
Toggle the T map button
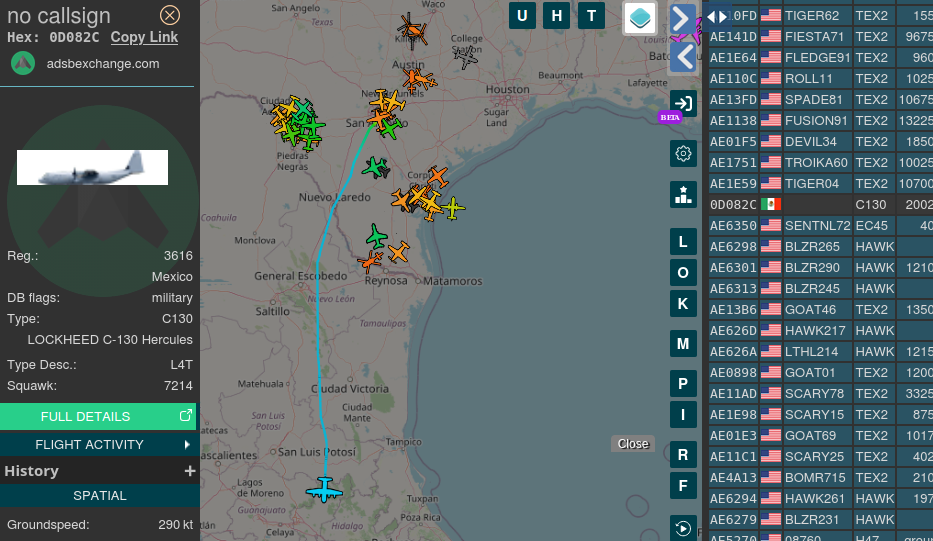(x=591, y=15)
